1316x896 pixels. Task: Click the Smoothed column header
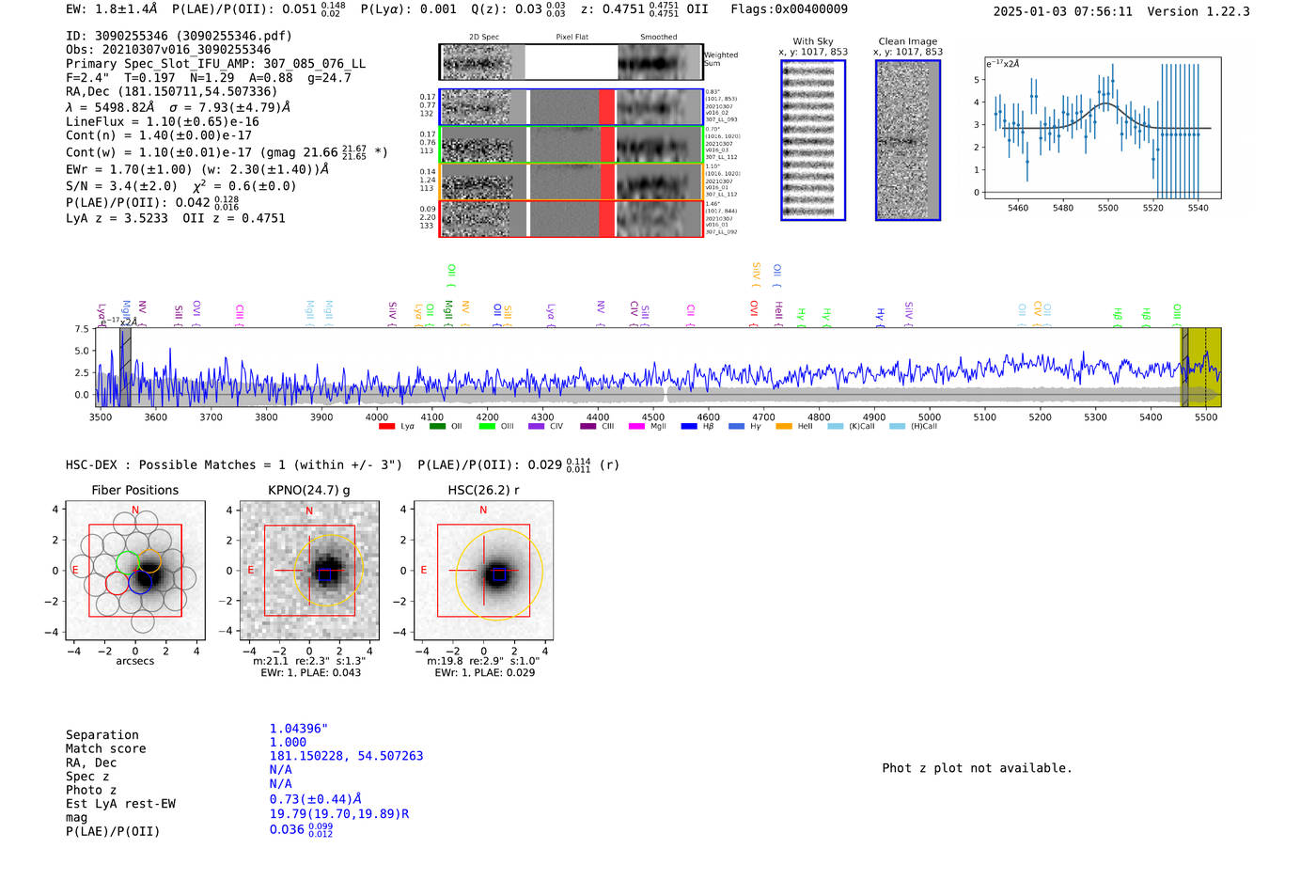point(658,38)
